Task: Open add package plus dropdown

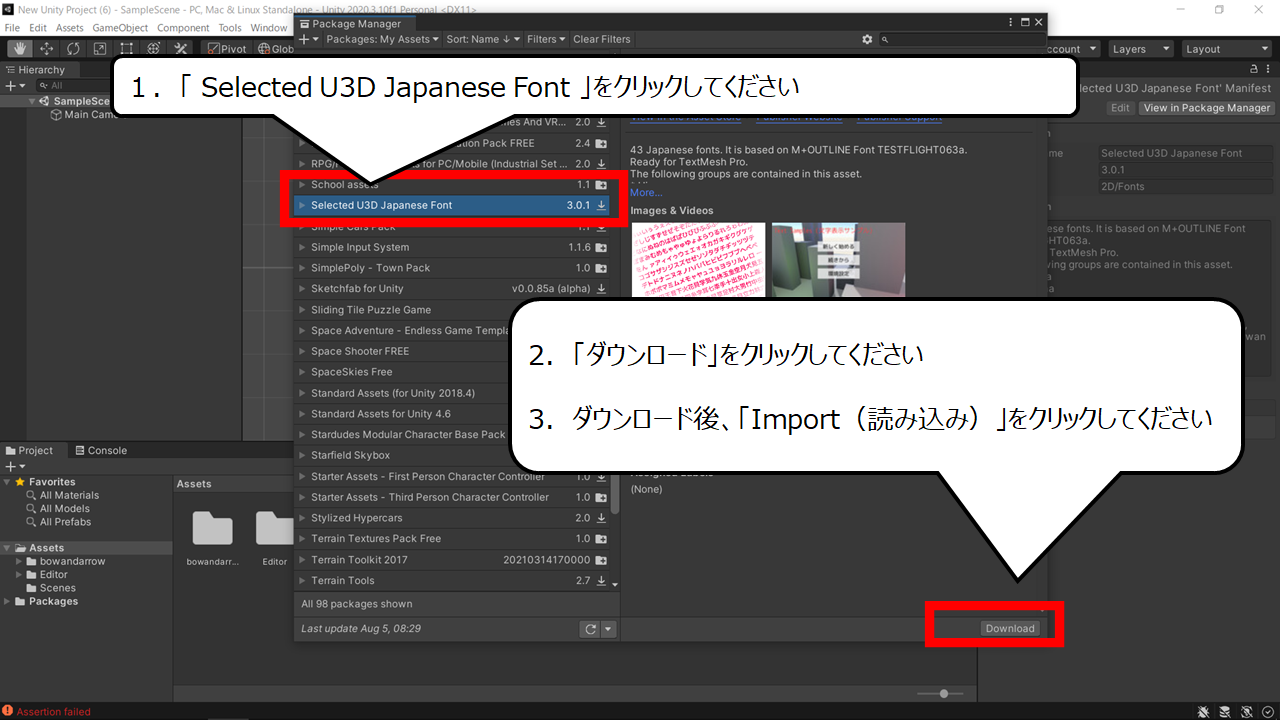Action: [309, 39]
